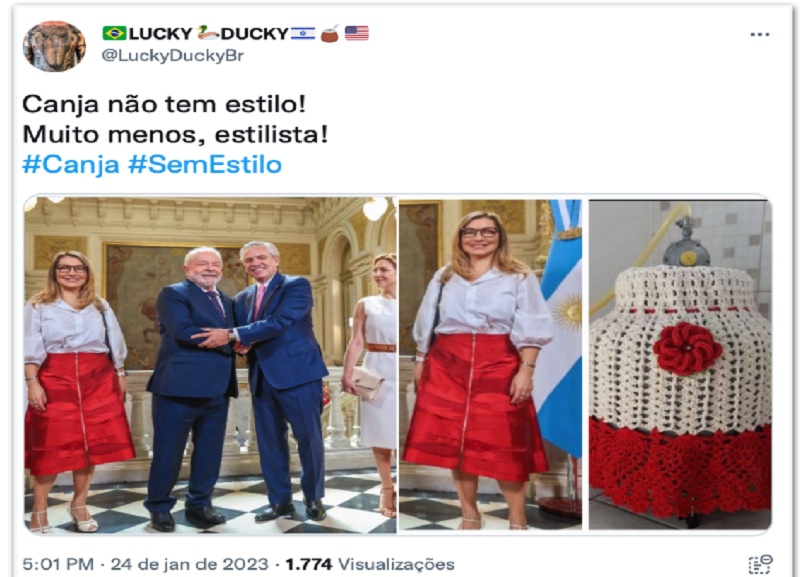Image resolution: width=800 pixels, height=577 pixels.
Task: Follow the #Canja hashtag
Action: point(71,165)
